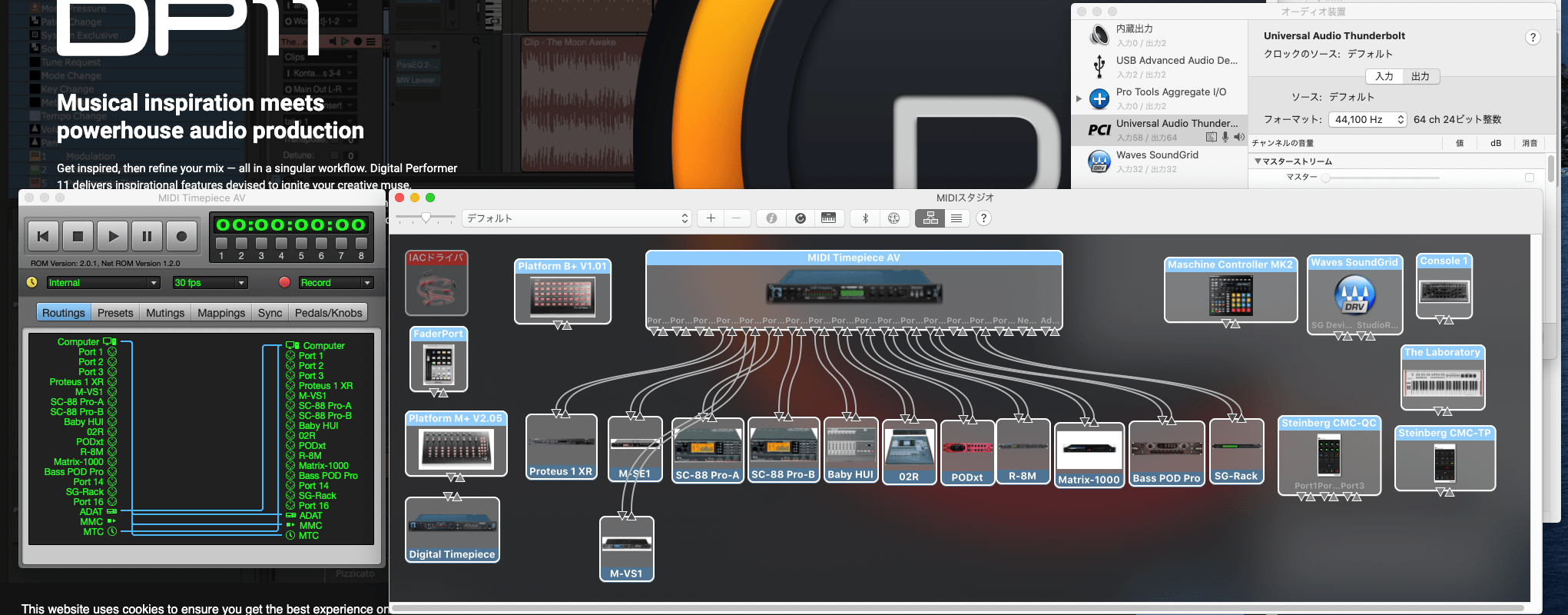The image size is (1568, 615).
Task: Select the Proteus 1 XR device
Action: (561, 447)
